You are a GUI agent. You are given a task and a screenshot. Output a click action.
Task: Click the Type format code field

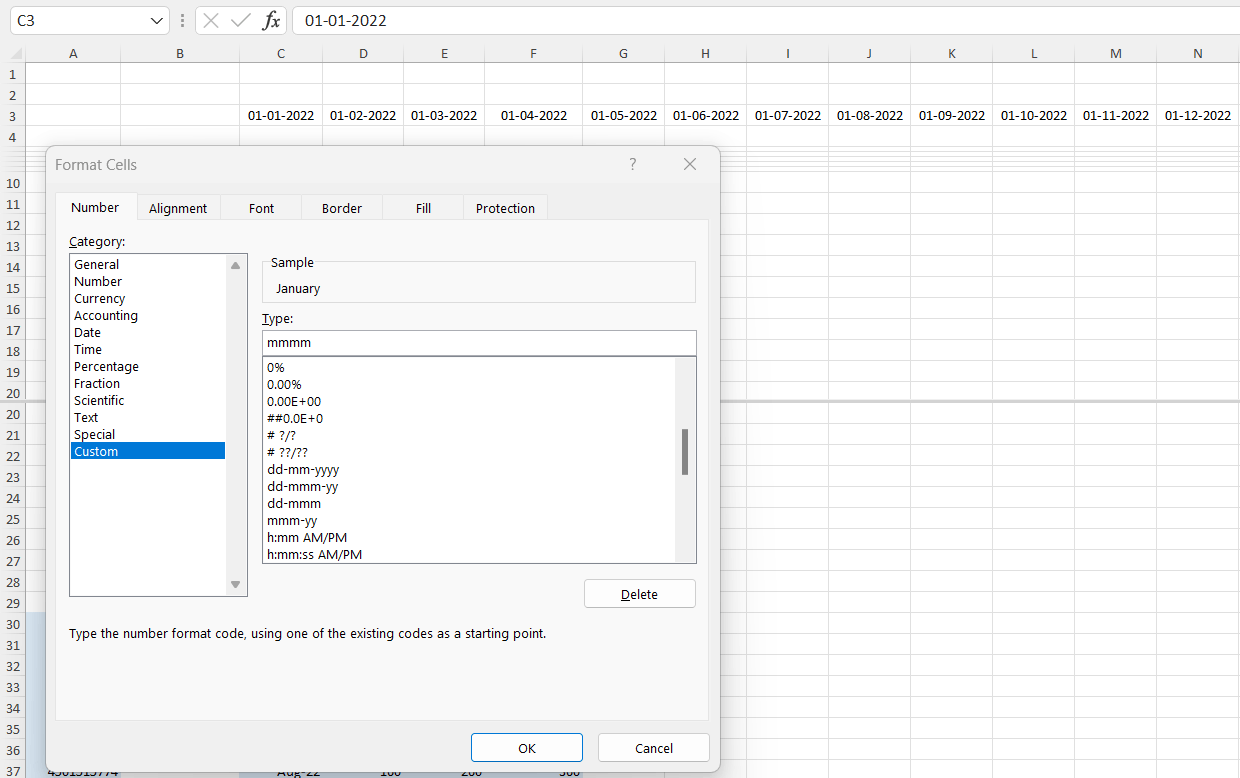pos(479,342)
